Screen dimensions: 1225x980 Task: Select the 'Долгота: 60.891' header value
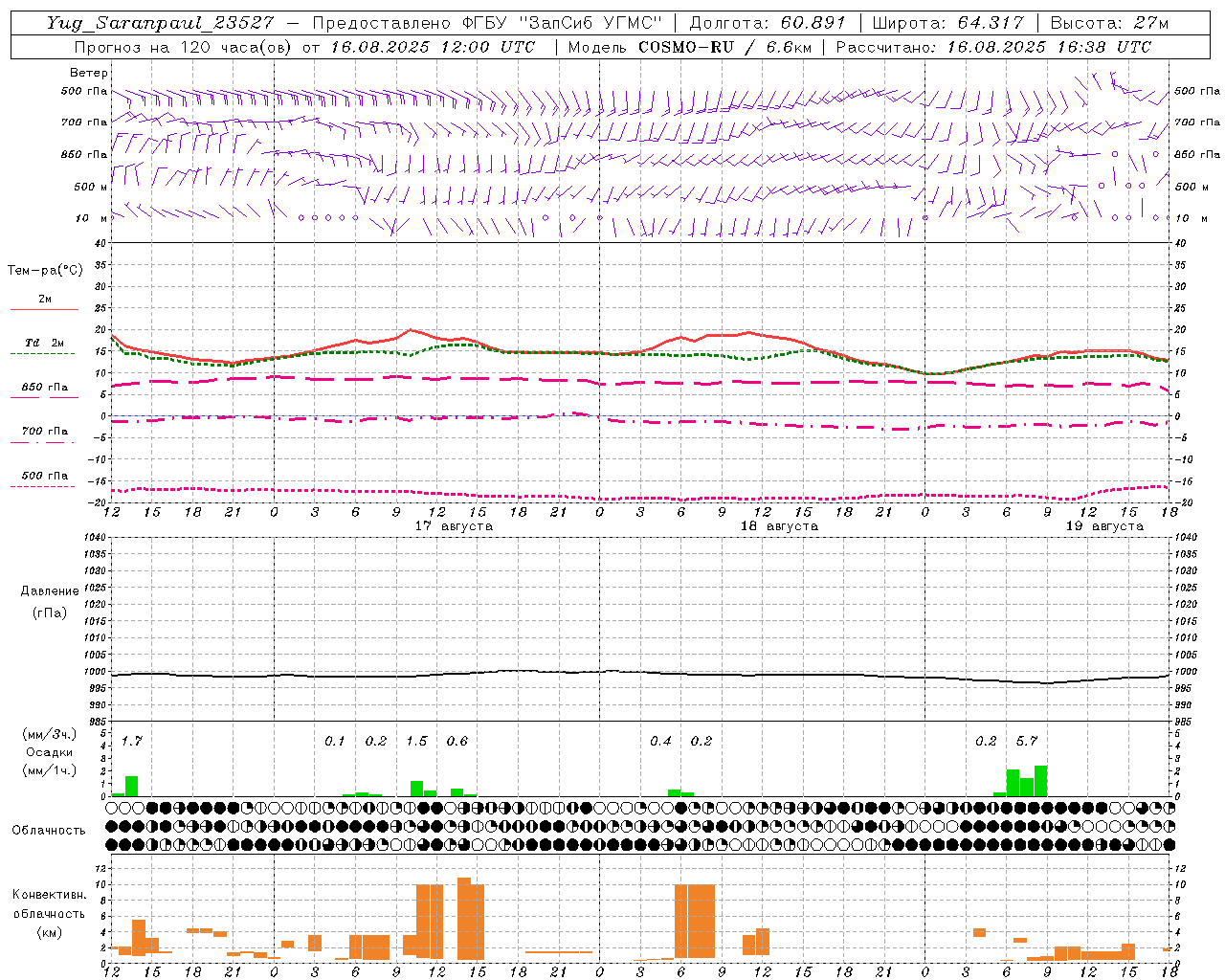click(x=768, y=23)
